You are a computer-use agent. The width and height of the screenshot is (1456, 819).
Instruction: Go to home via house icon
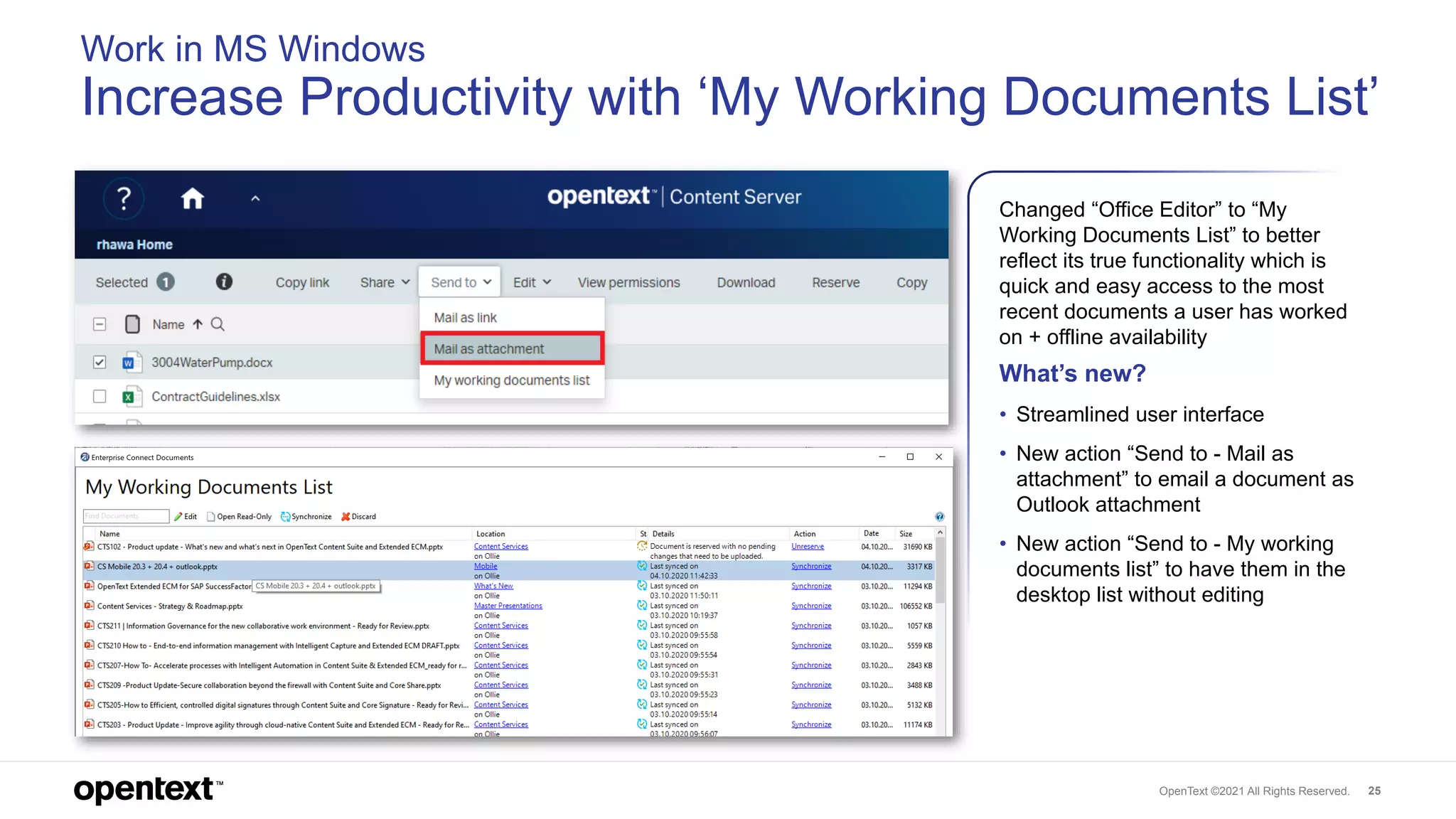click(x=192, y=198)
